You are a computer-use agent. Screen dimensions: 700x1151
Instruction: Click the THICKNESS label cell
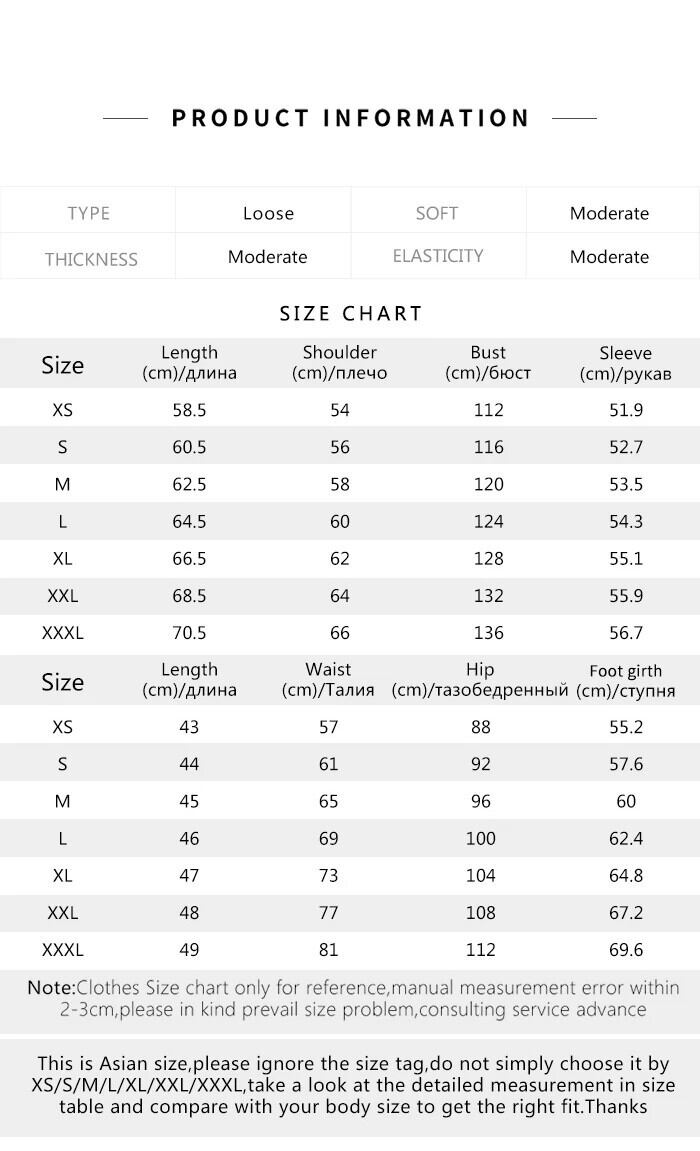[90, 258]
